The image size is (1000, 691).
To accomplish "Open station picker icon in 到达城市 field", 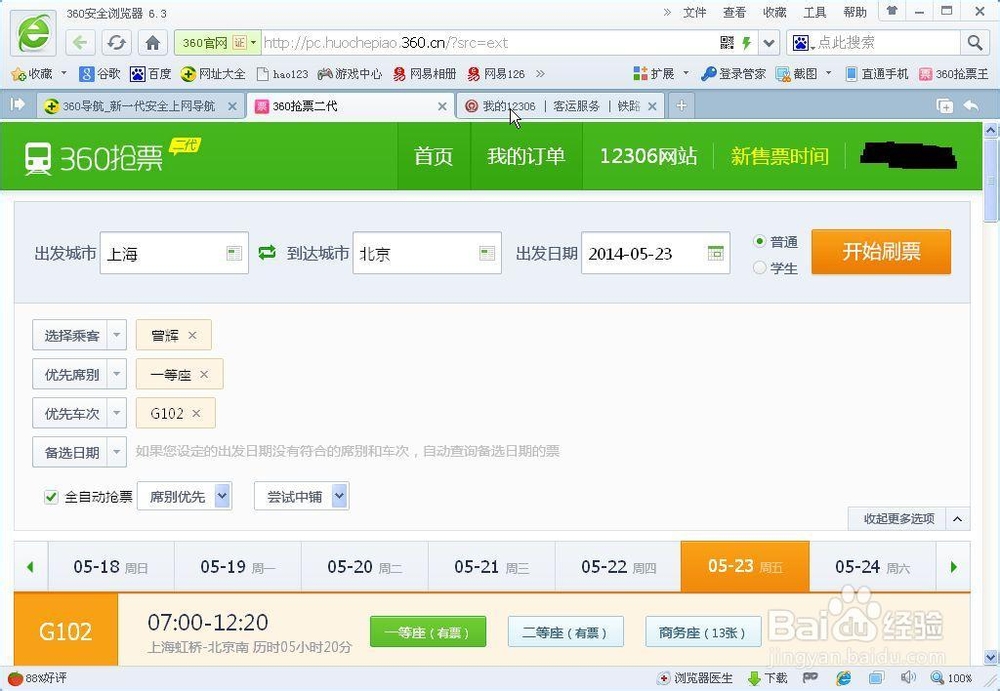I will point(487,253).
